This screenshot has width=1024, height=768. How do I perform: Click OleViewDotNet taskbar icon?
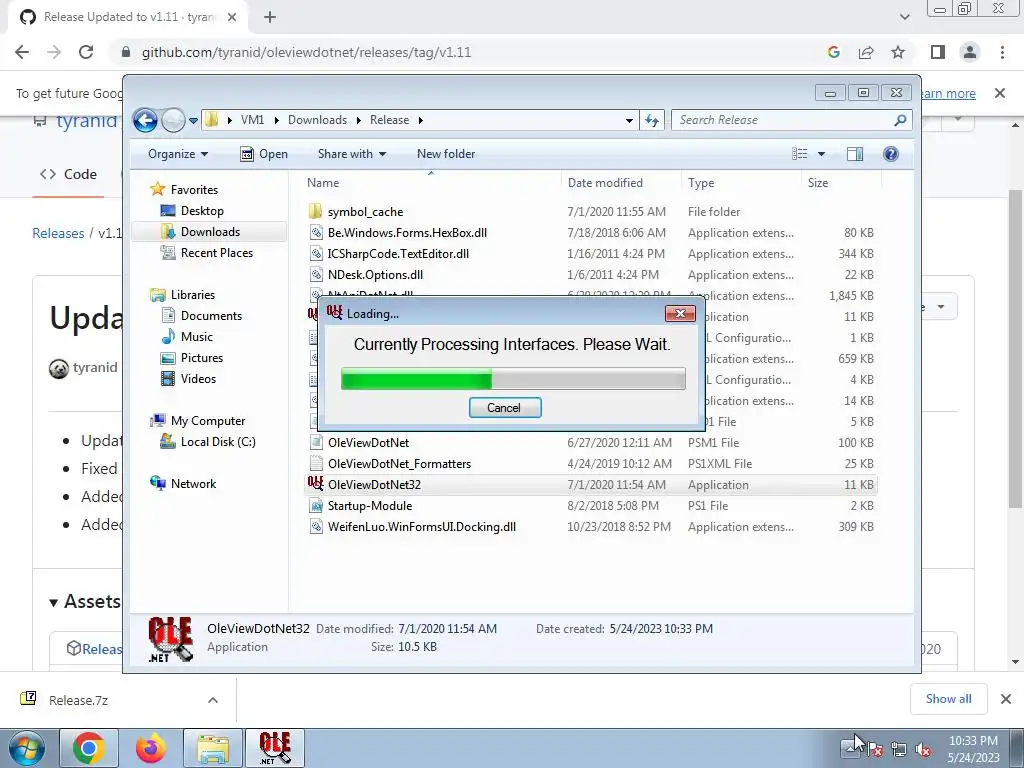(x=274, y=748)
